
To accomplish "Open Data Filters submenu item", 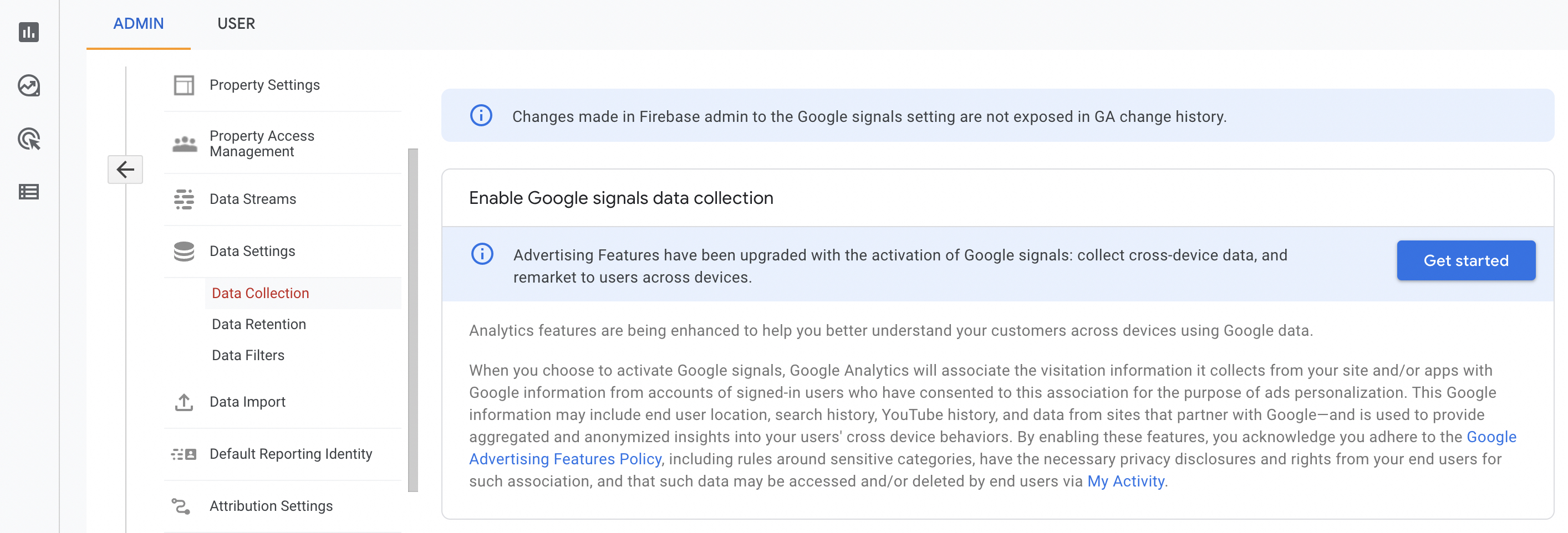I will pos(248,355).
